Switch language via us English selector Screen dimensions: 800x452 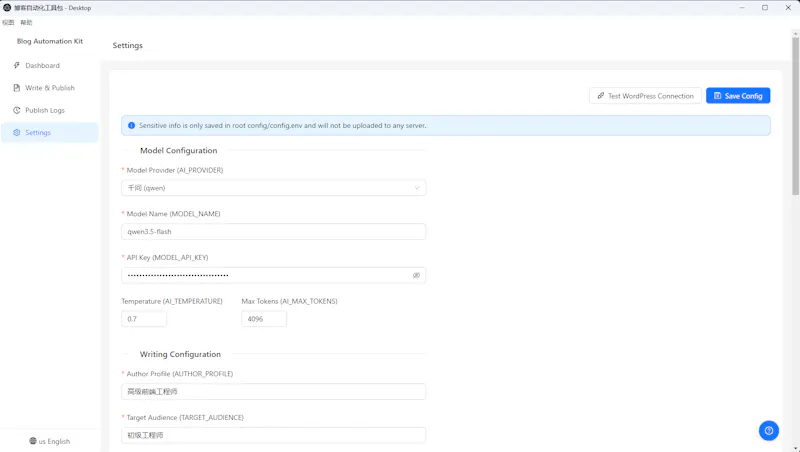[49, 441]
